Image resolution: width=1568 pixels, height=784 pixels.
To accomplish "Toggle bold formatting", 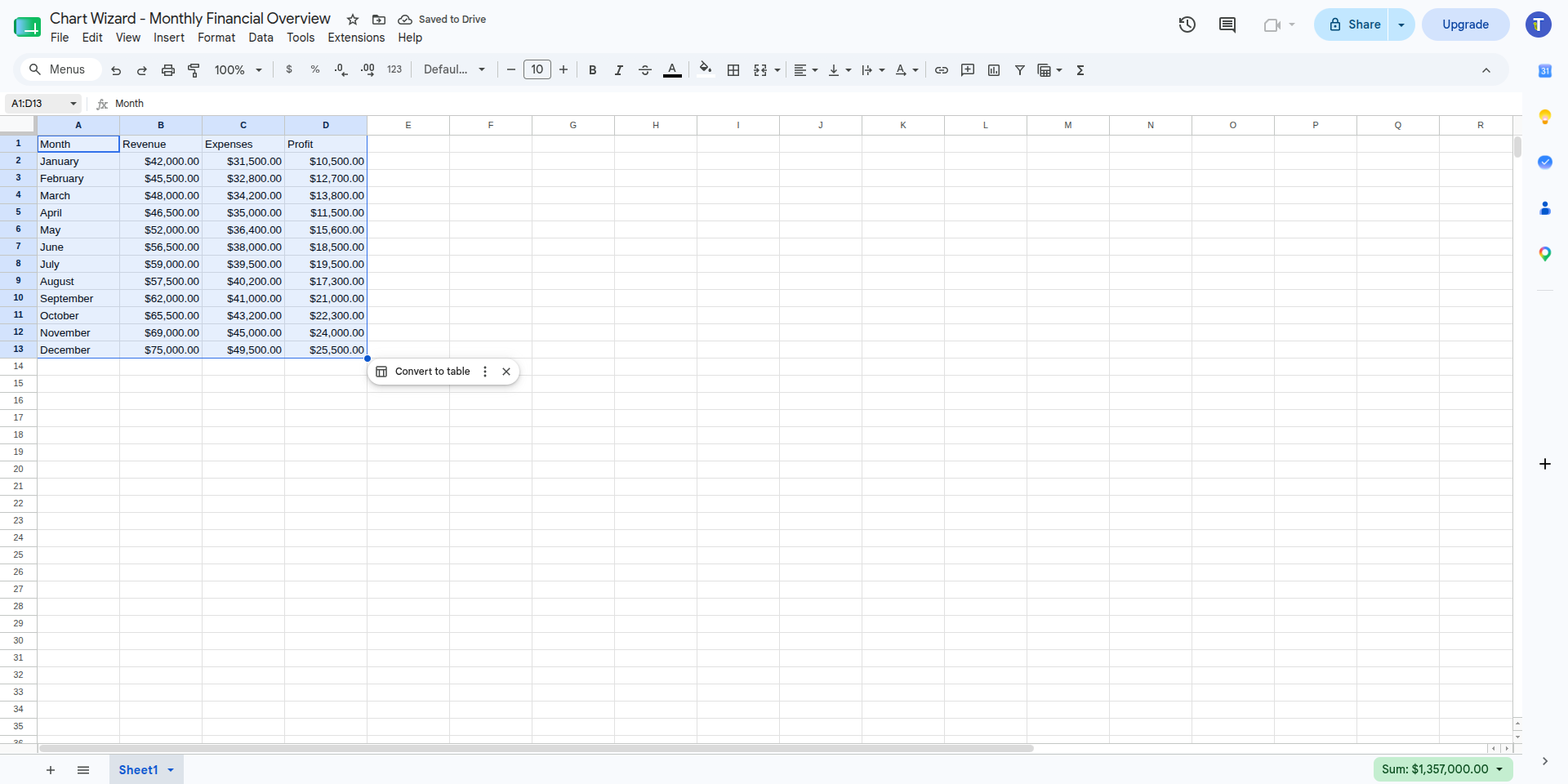I will click(x=593, y=70).
